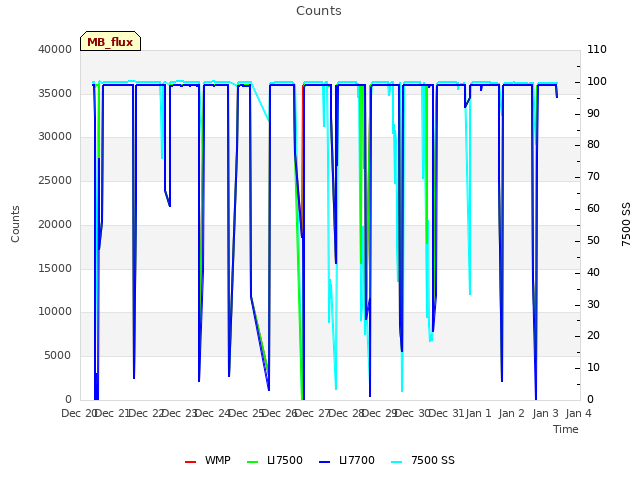Click the 30 tick on right axis
The width and height of the screenshot is (640, 480).
click(593, 304)
